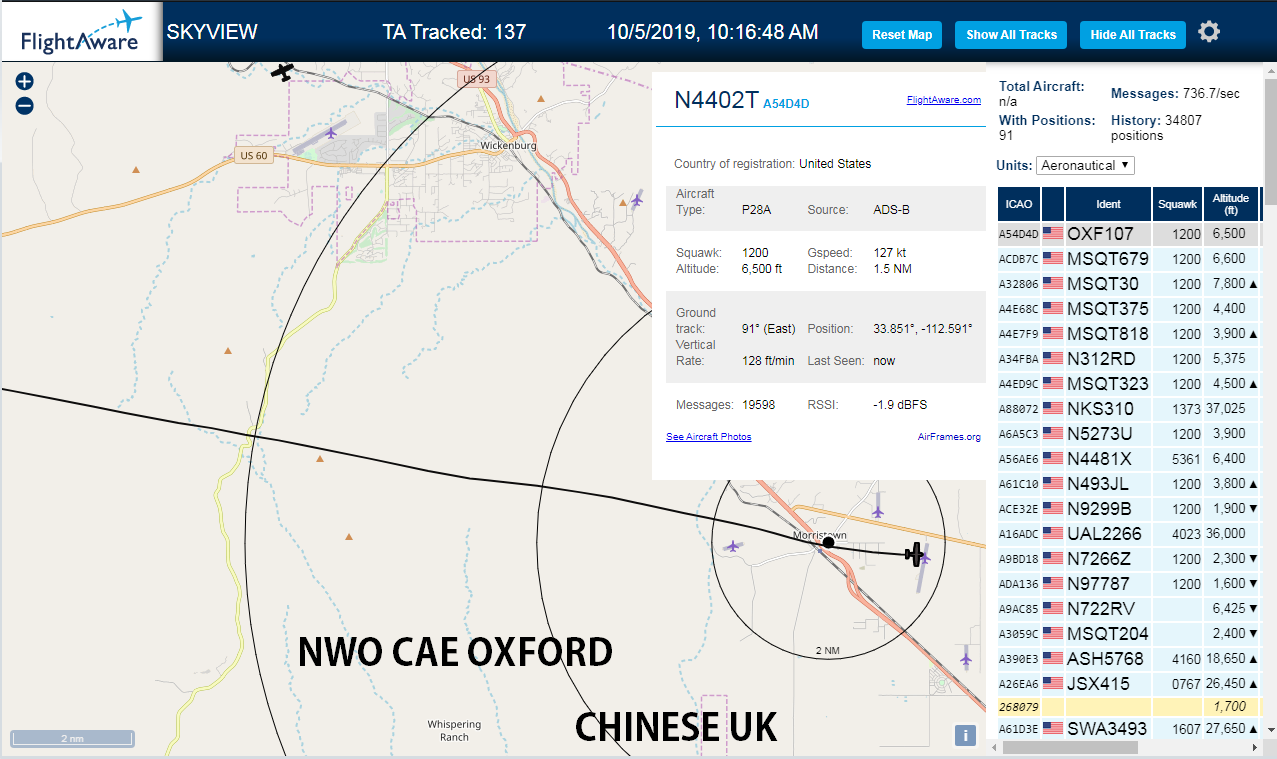Image resolution: width=1277 pixels, height=759 pixels.
Task: Hide all aircraft tracks
Action: [1133, 34]
